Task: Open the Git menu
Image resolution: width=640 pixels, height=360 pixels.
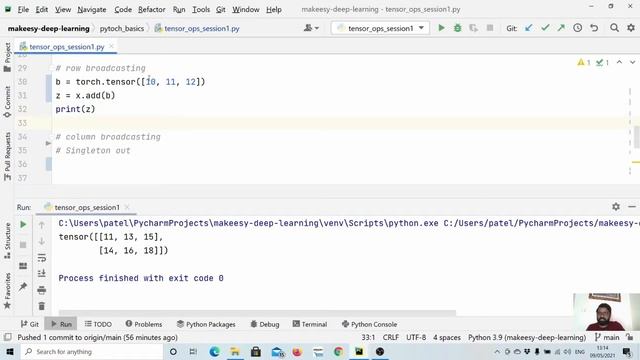Action: 220,9
